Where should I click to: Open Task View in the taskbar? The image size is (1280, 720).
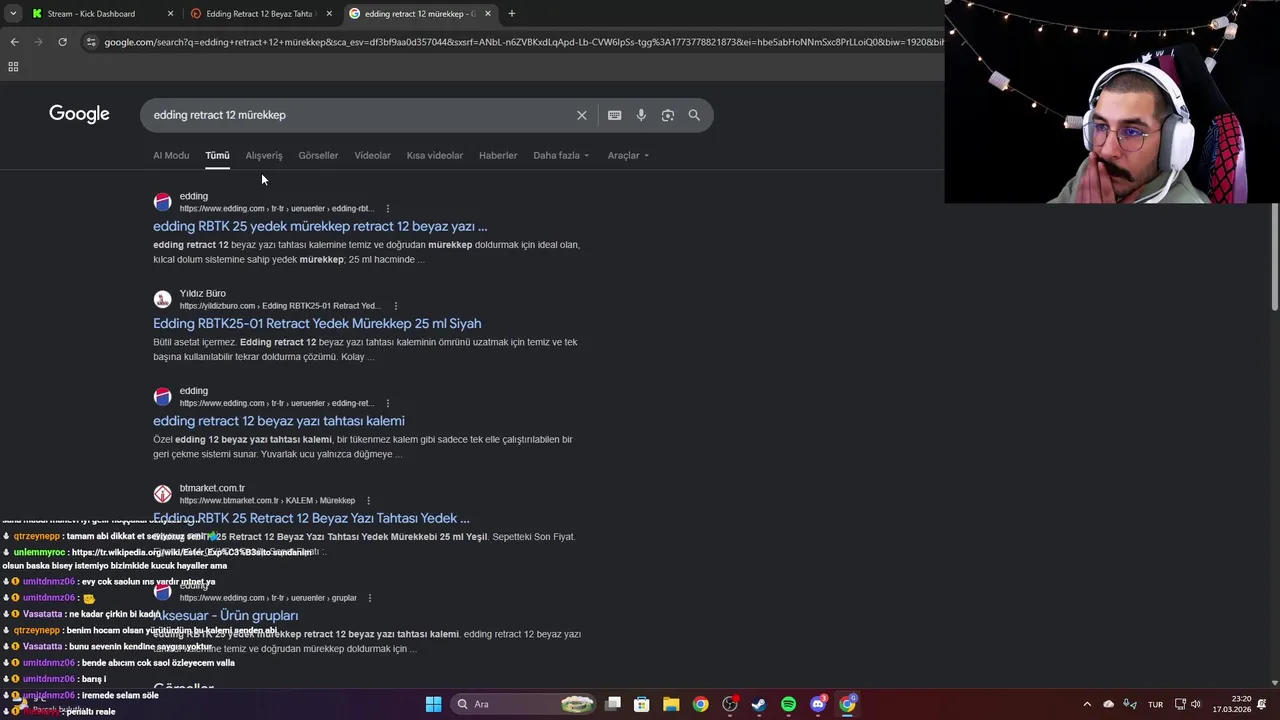pyautogui.click(x=613, y=704)
